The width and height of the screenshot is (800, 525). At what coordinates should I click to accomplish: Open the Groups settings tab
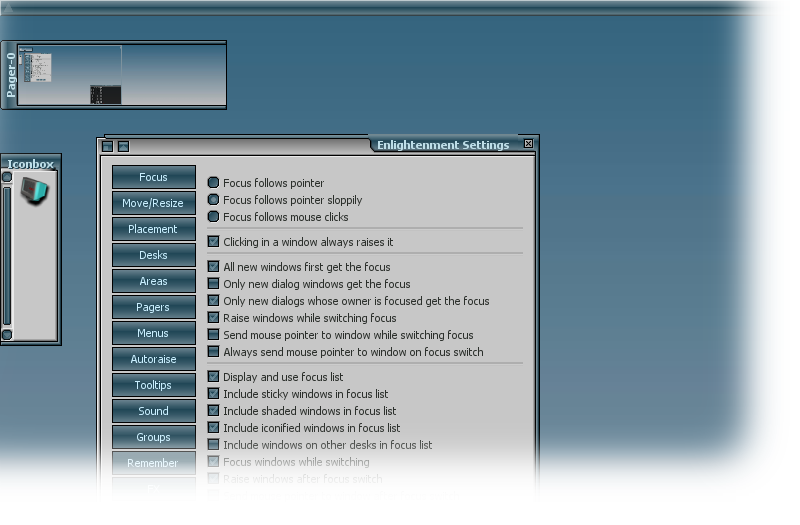point(154,437)
